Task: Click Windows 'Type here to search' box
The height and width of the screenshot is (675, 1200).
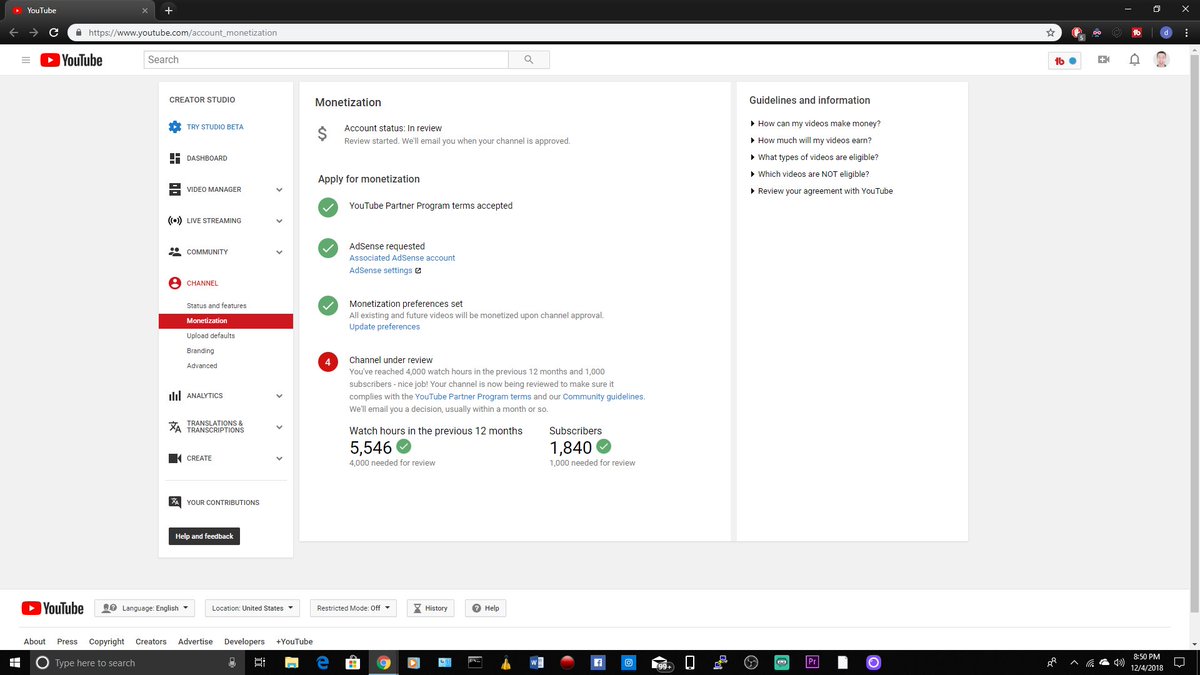Action: [x=138, y=662]
